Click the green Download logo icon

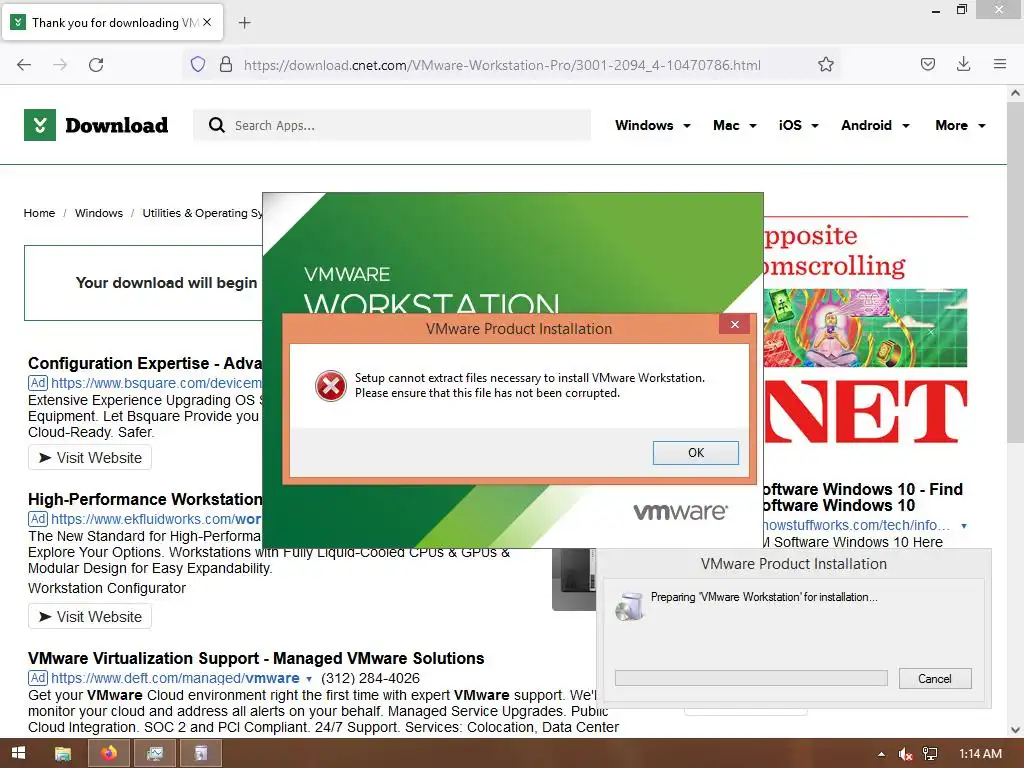click(40, 125)
